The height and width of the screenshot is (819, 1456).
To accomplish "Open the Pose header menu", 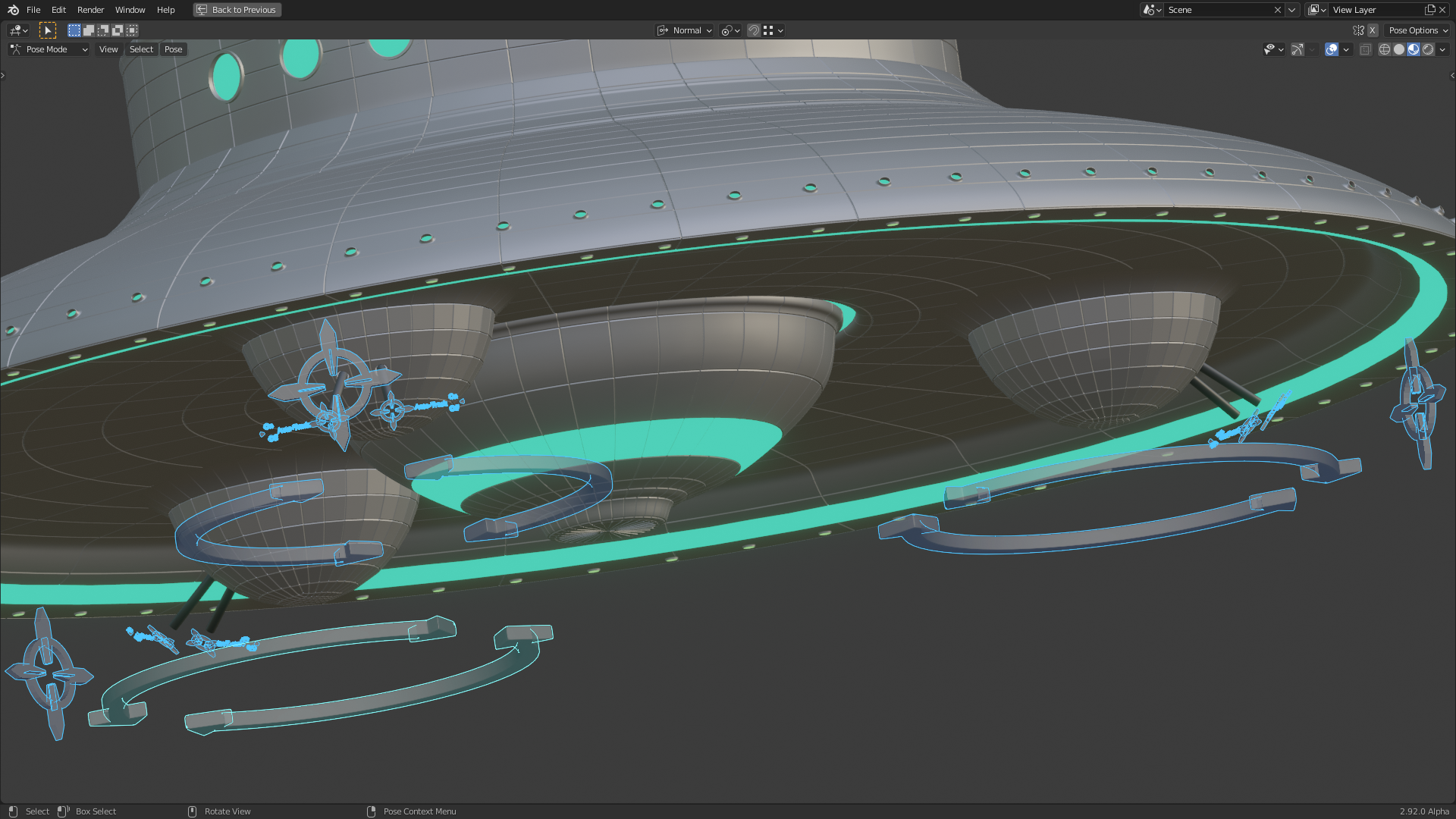I will (x=173, y=49).
